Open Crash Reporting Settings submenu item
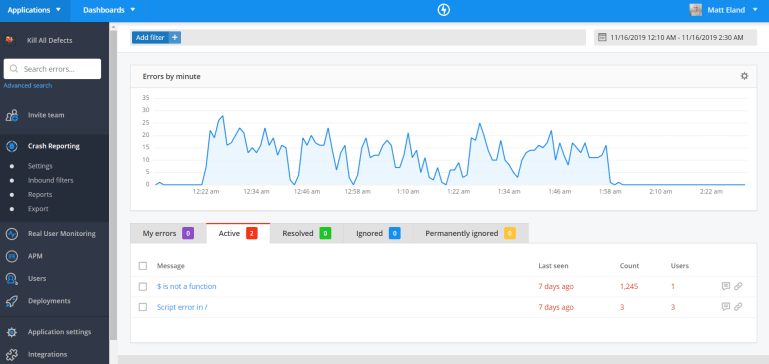 40,166
